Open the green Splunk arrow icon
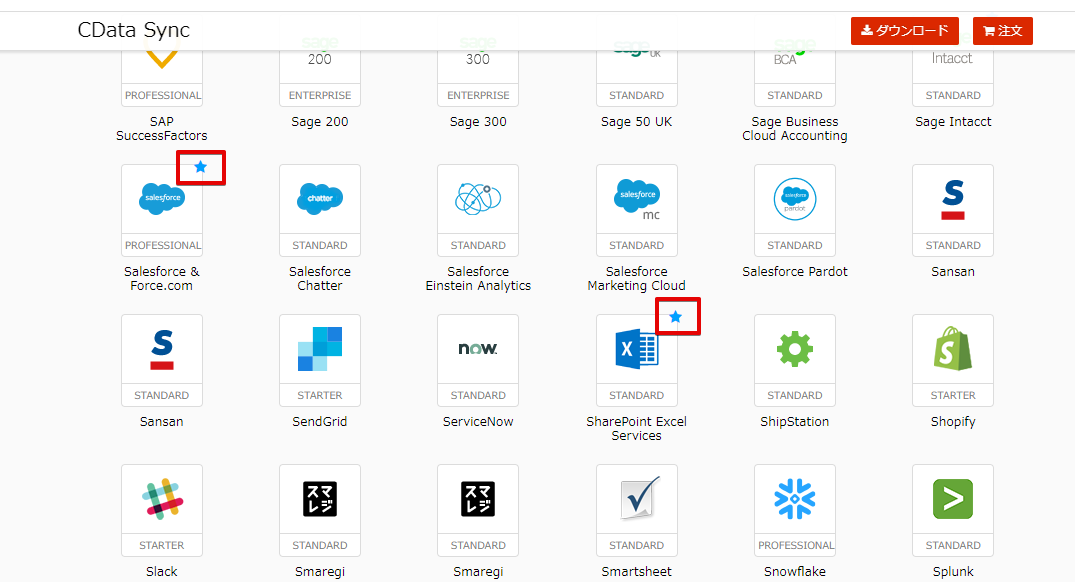1075x582 pixels. point(953,498)
